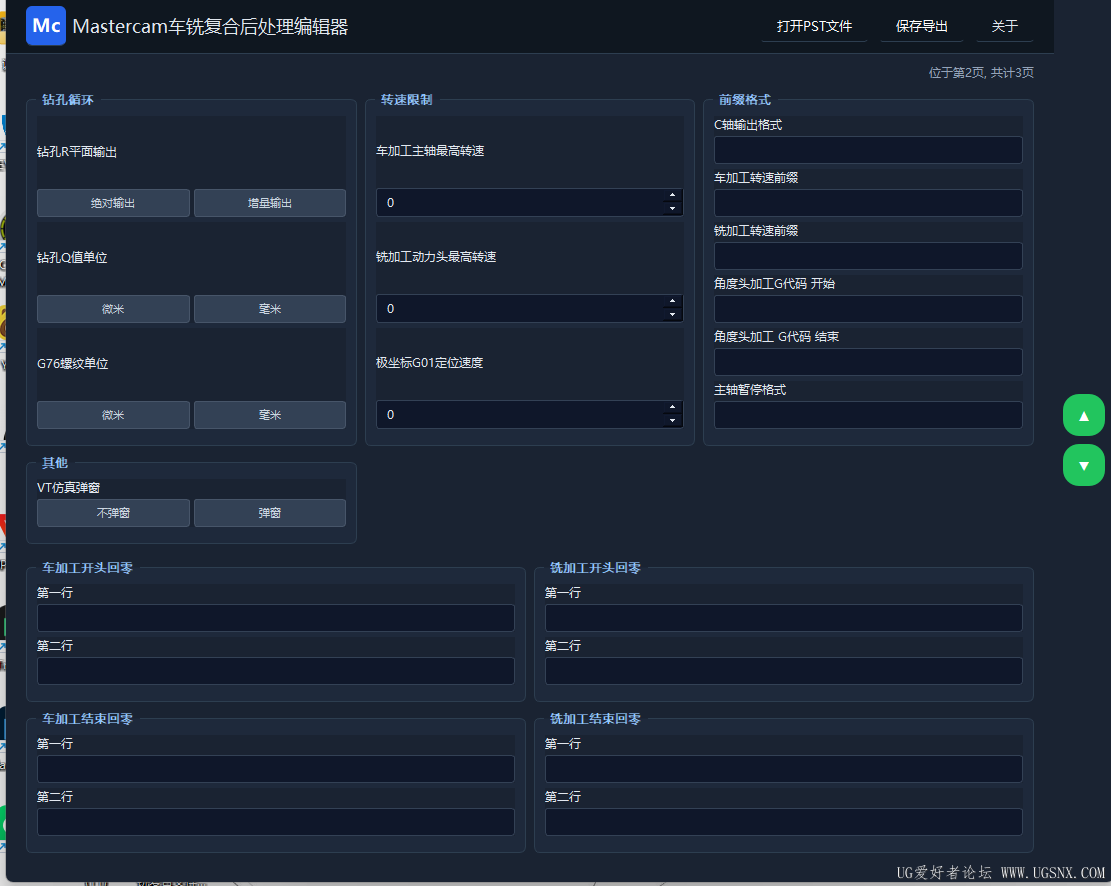Choose 微米 for G76螺纹单位
The width and height of the screenshot is (1111, 886).
coord(113,415)
